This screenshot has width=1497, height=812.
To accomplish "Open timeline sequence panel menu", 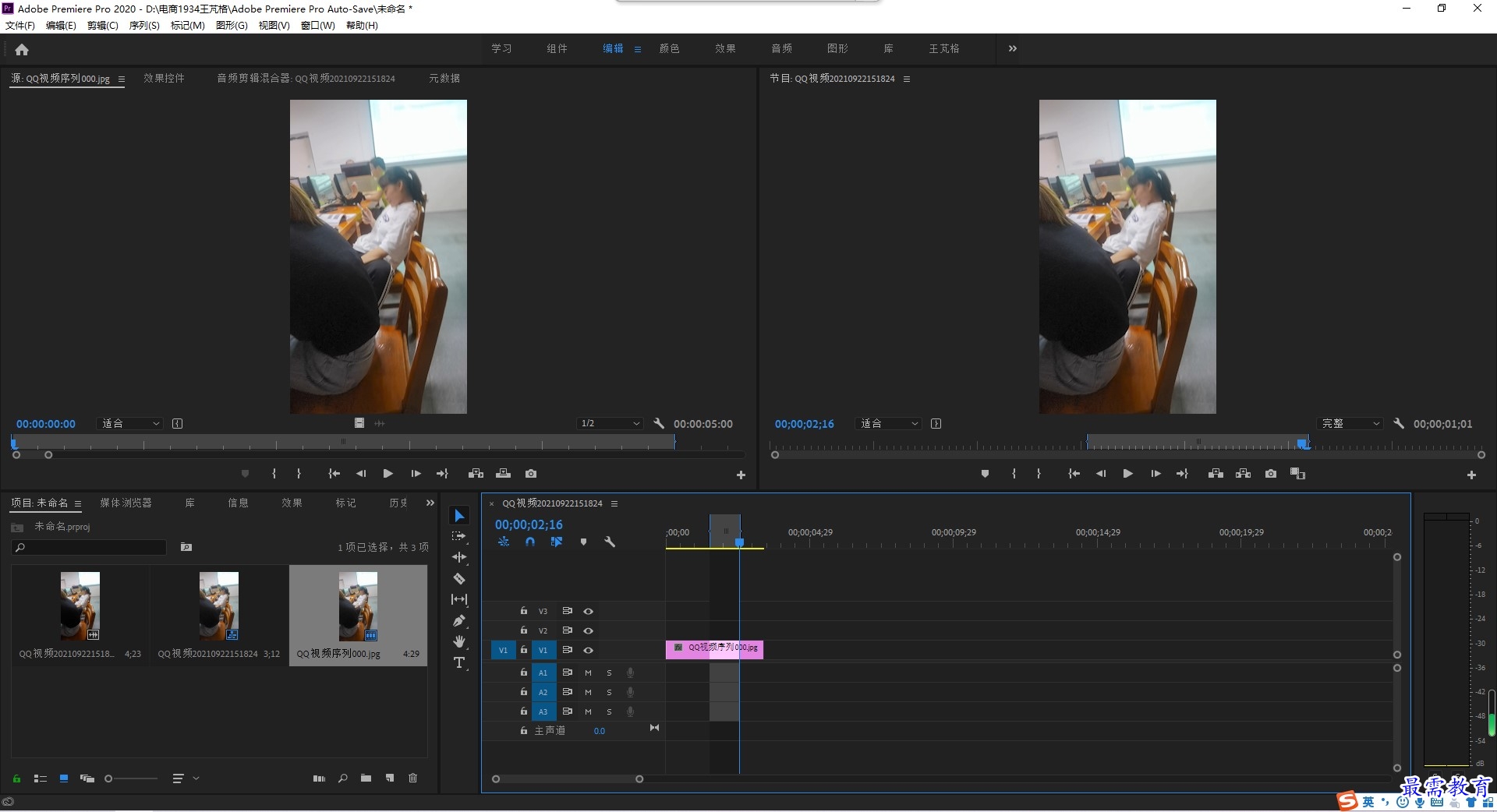I will (x=614, y=504).
